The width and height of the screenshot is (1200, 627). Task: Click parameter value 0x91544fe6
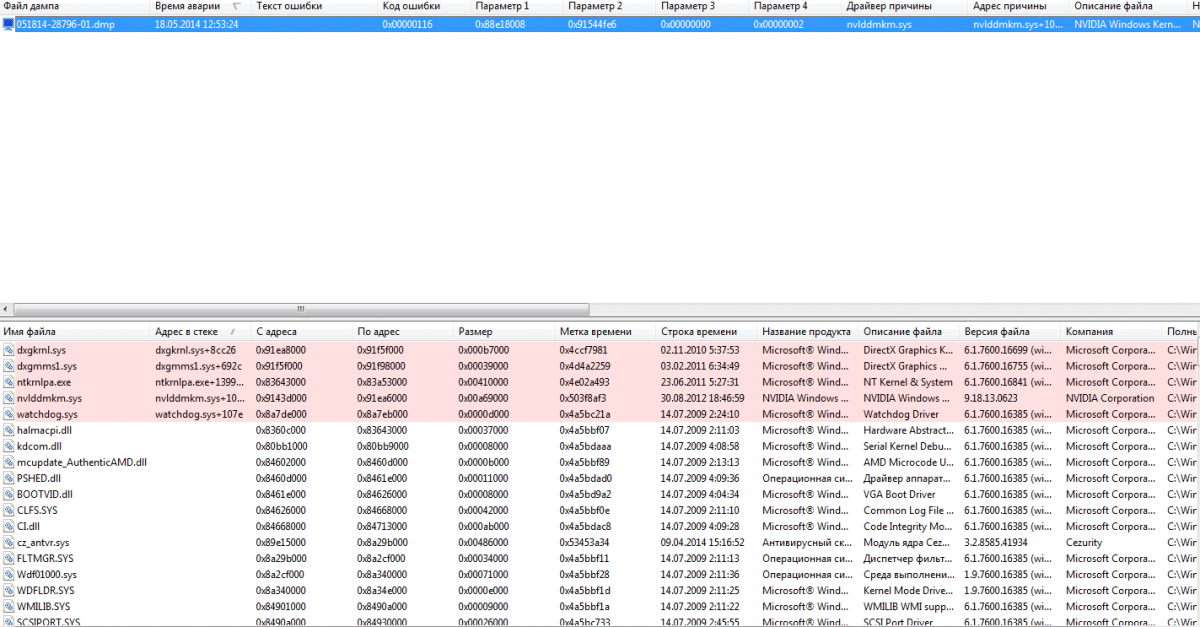point(593,22)
